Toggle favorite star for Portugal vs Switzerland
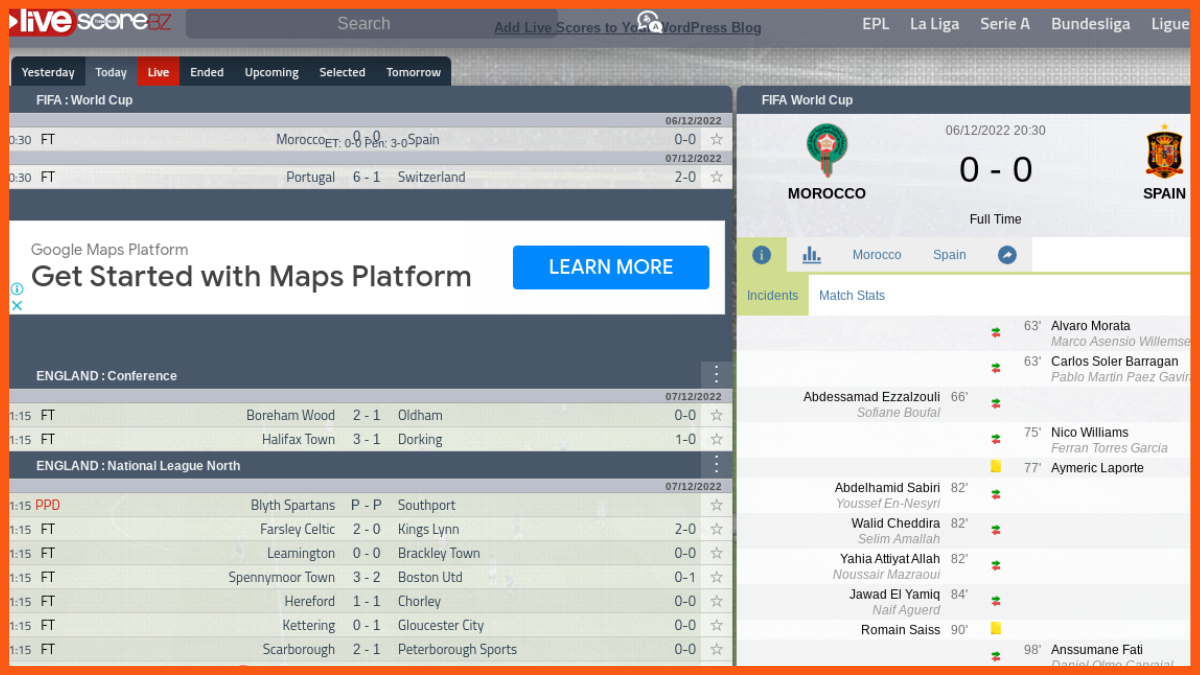Viewport: 1200px width, 675px height. 716,177
